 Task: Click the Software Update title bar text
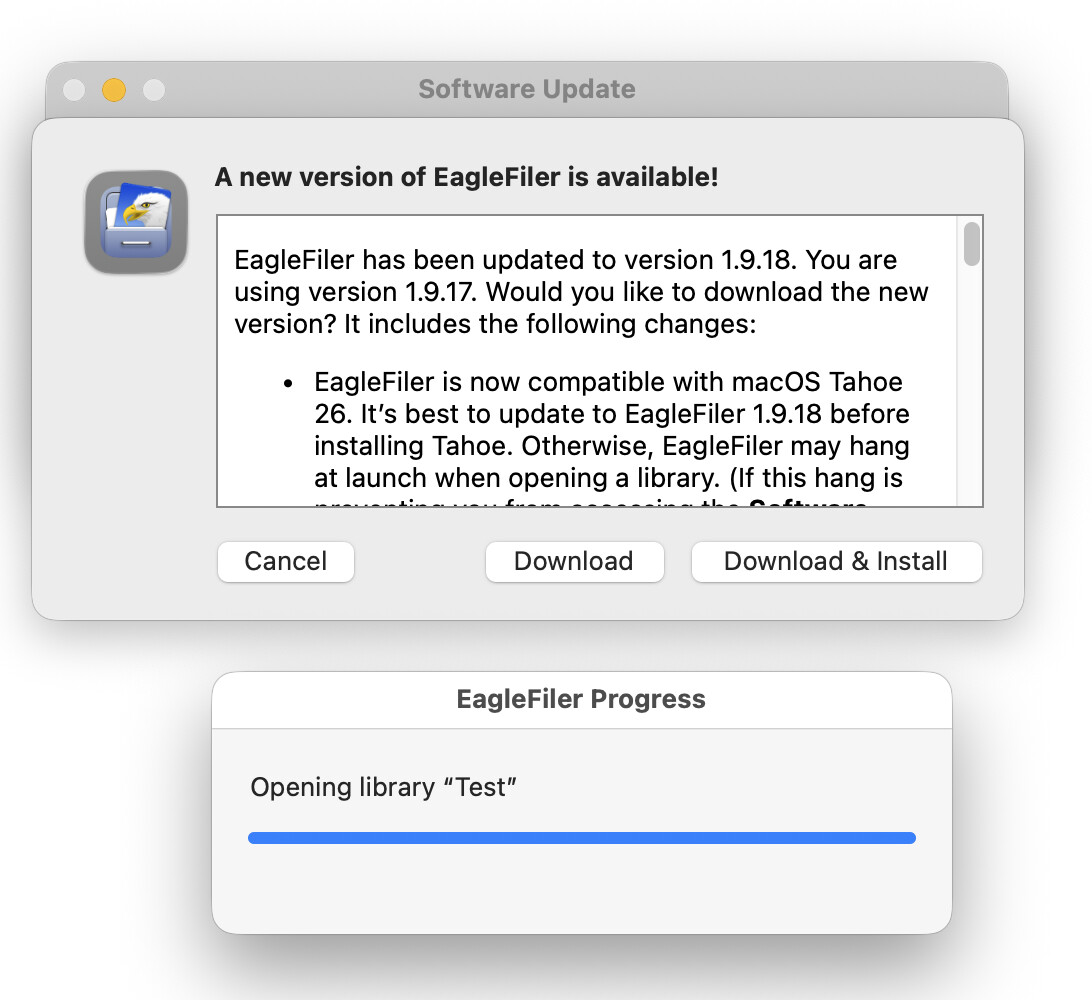click(526, 89)
